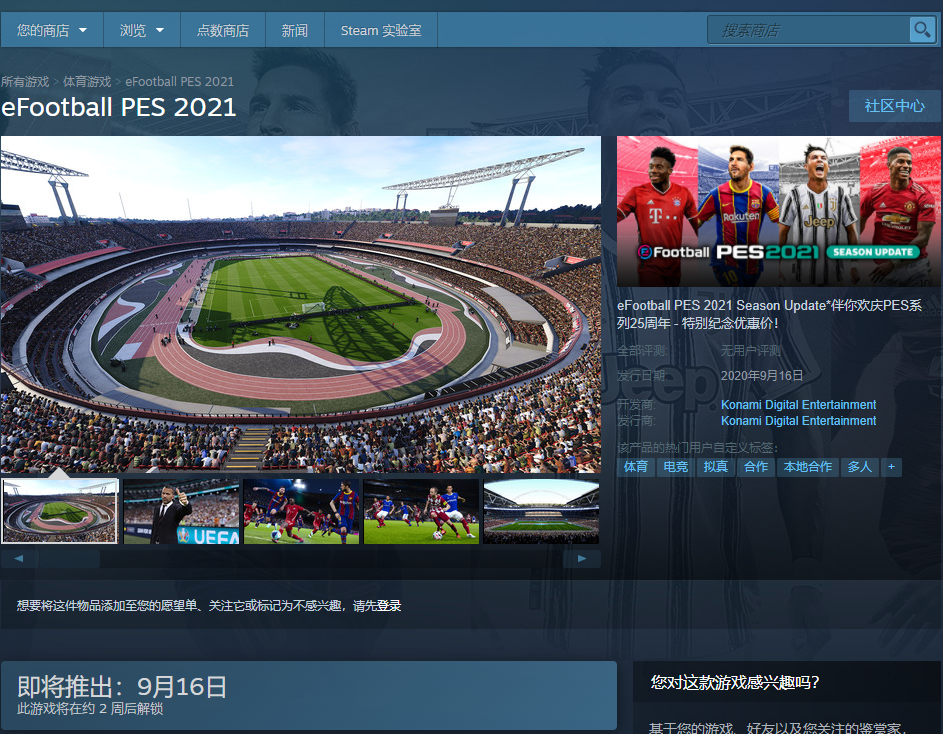Image resolution: width=943 pixels, height=734 pixels.
Task: Open the Steam 实验室 tab
Action: pyautogui.click(x=381, y=30)
